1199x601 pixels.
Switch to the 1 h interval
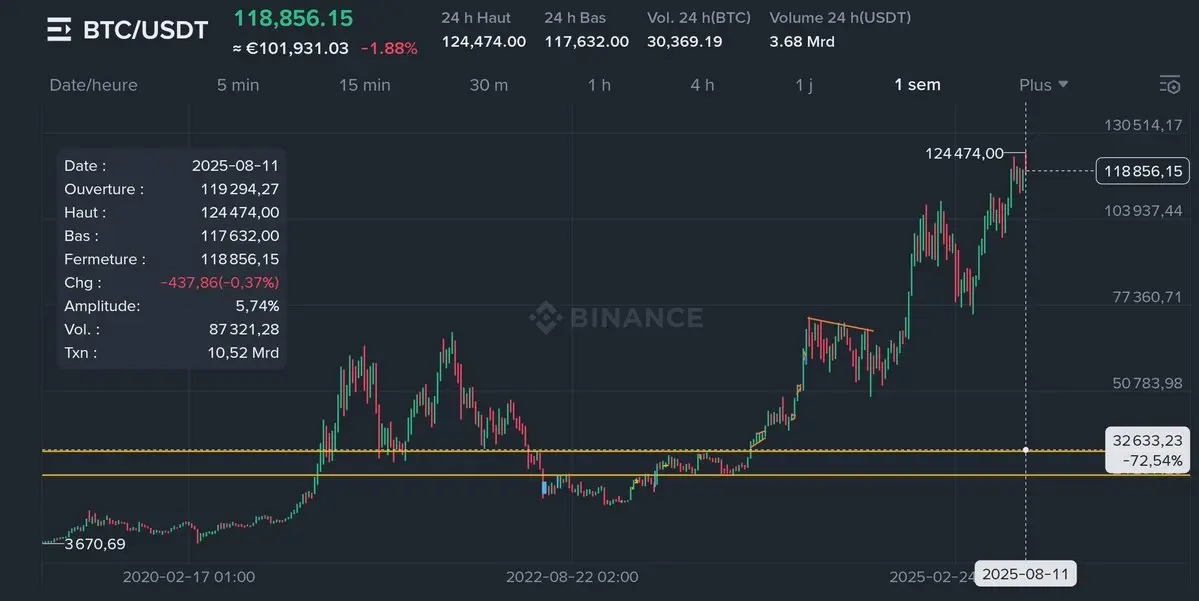pos(600,85)
